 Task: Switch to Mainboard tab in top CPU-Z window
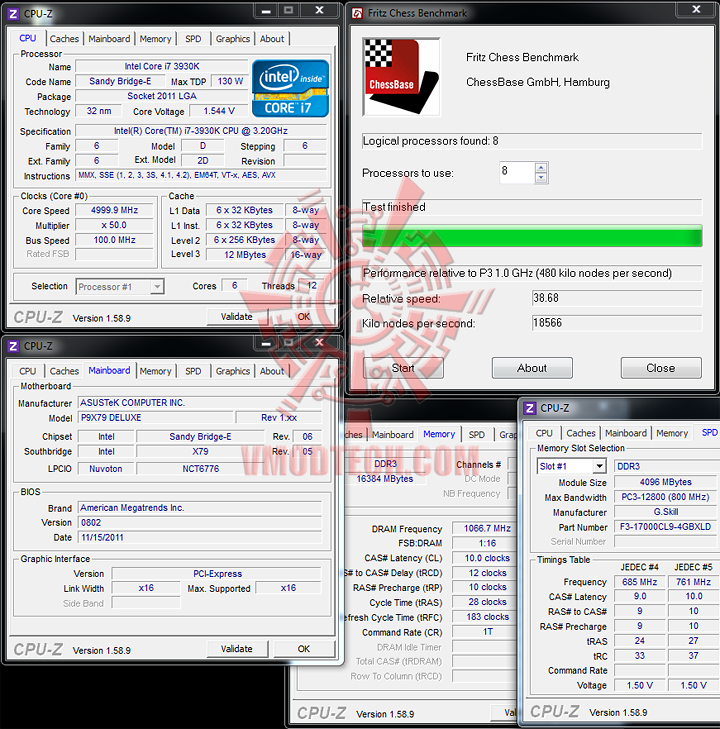[109, 39]
